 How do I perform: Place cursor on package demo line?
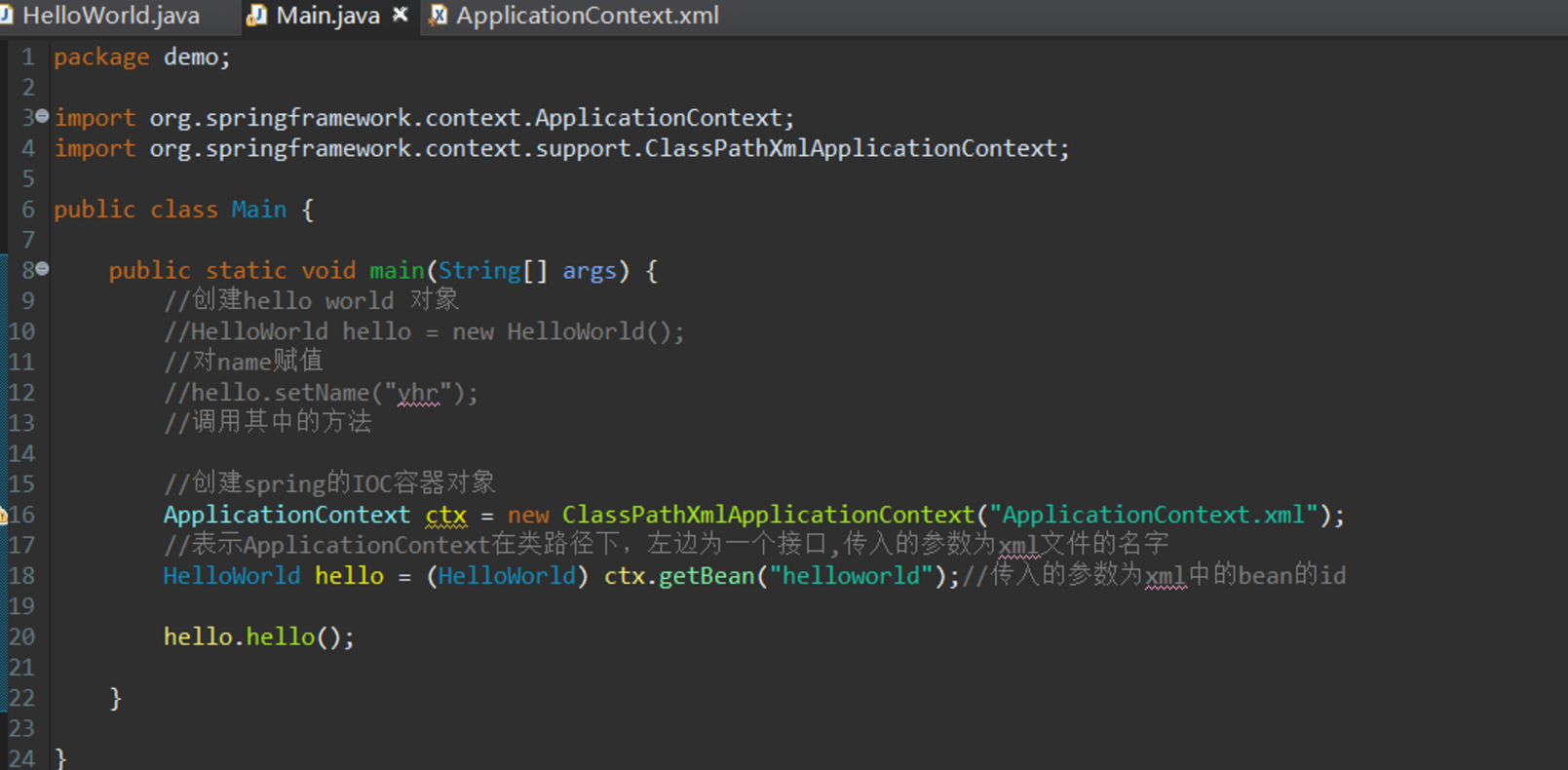[142, 58]
